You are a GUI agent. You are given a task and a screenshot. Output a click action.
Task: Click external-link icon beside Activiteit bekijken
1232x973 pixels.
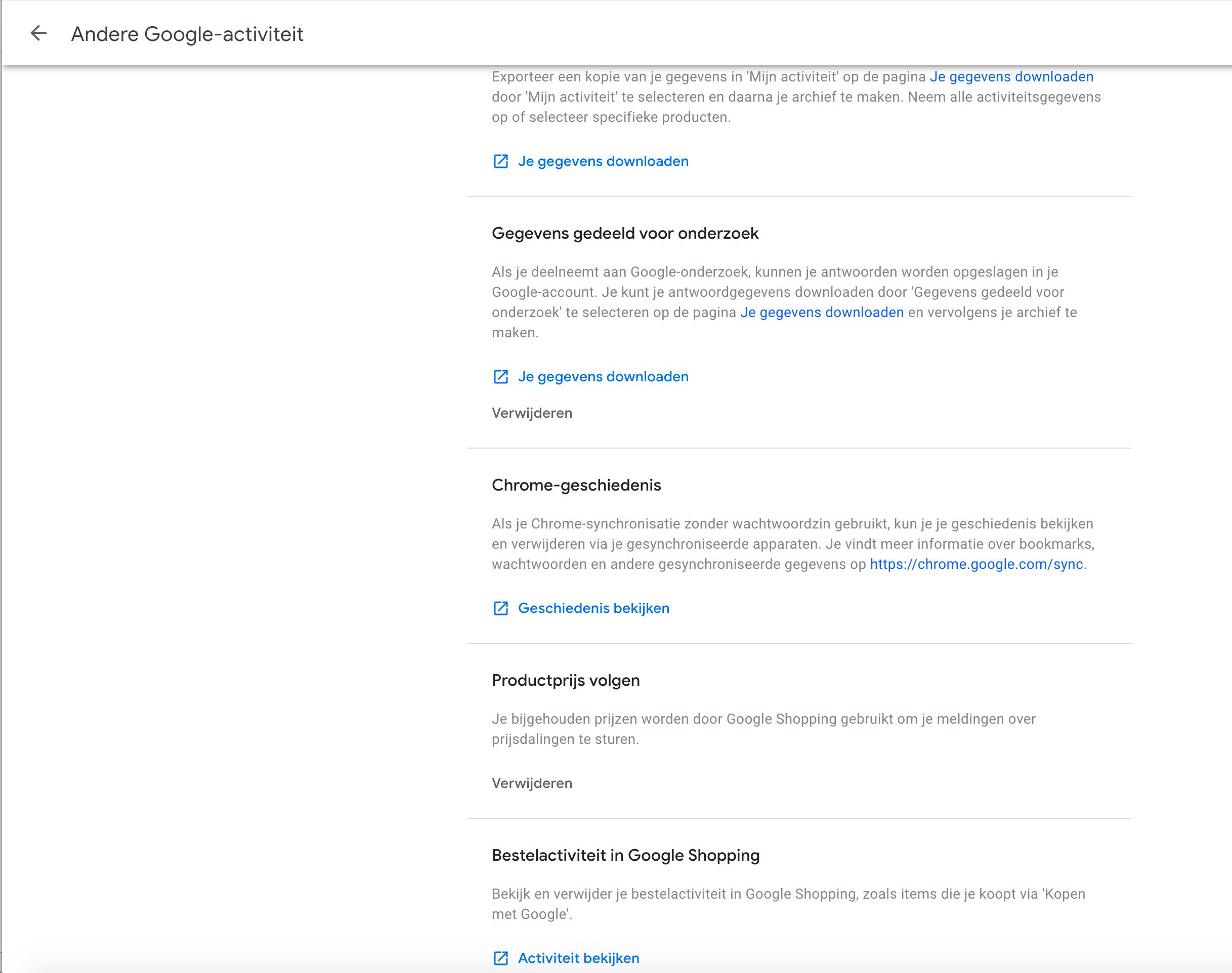tap(500, 958)
